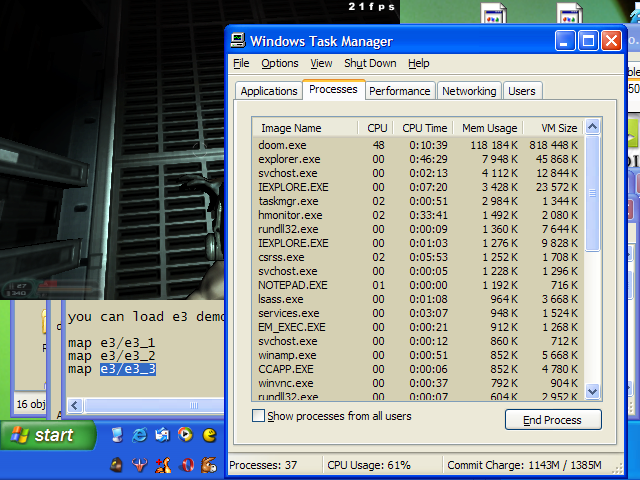Launch the Quake III horned icon
This screenshot has height=480, width=640.
coord(140,465)
